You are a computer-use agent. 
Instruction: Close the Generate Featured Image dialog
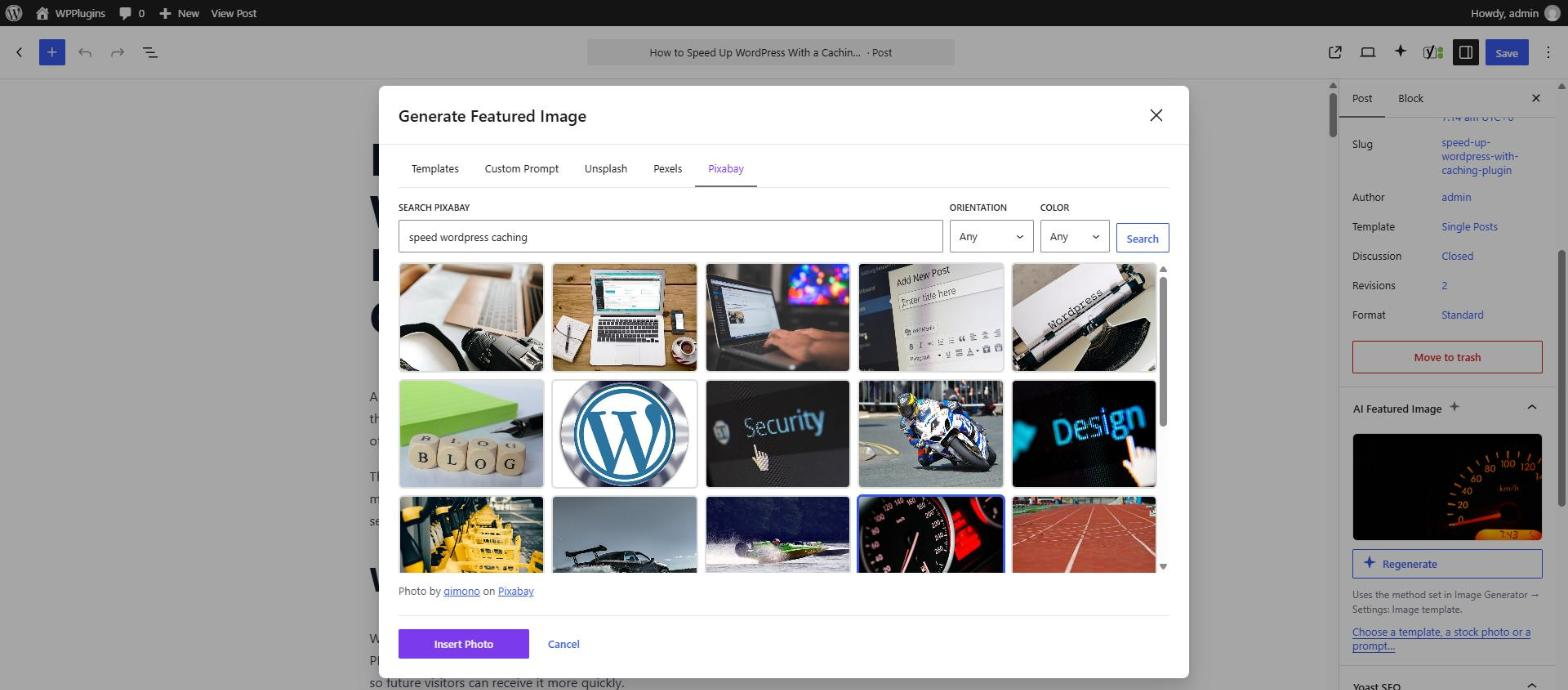click(1156, 115)
